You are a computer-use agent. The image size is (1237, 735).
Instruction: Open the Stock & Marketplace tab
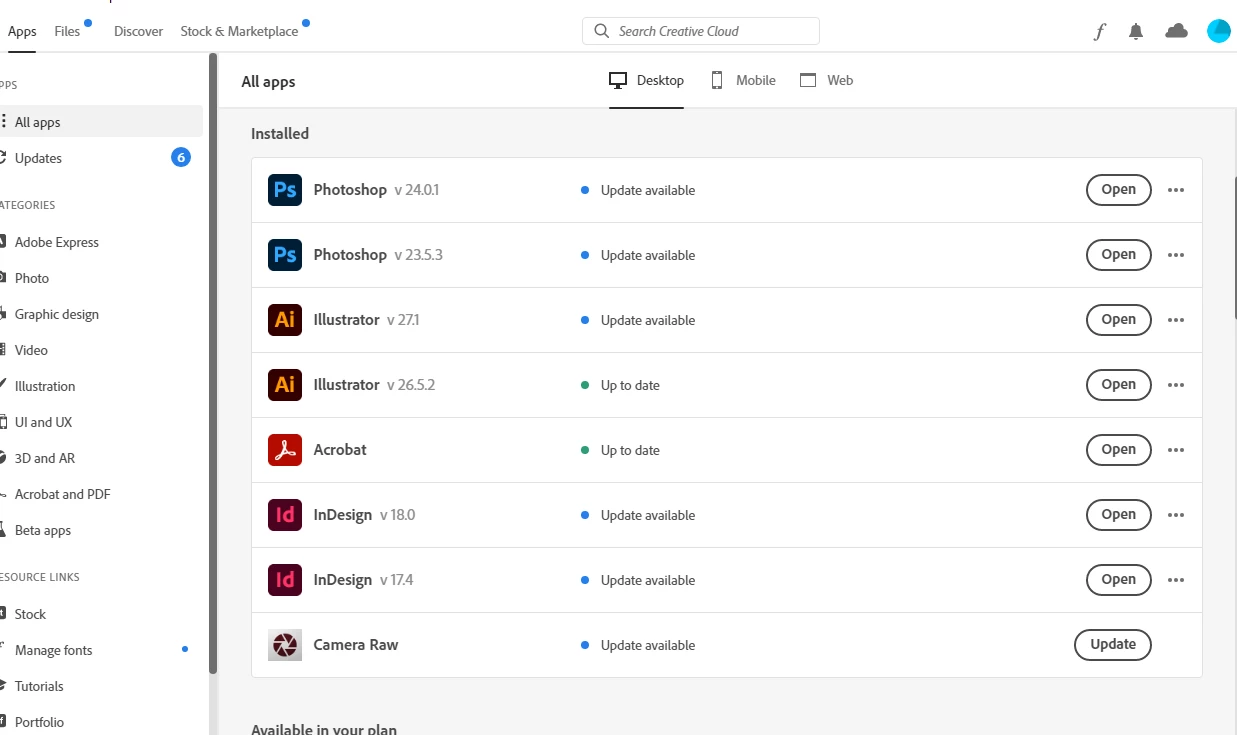point(239,31)
